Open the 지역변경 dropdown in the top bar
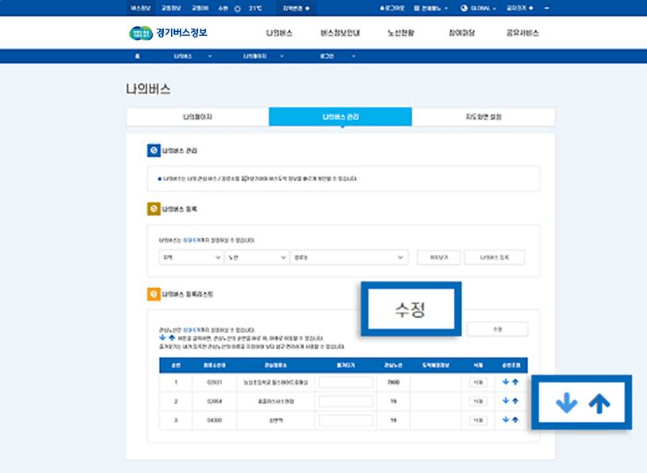This screenshot has height=473, width=647. tap(296, 8)
